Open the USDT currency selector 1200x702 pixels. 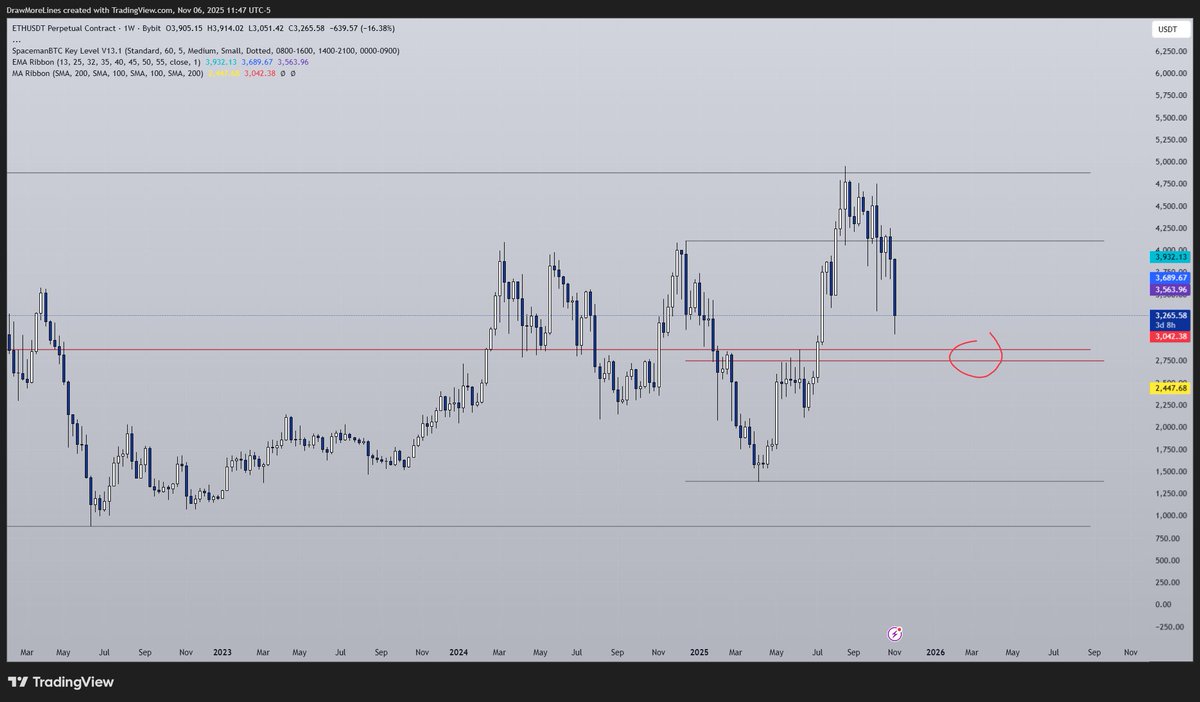tap(1168, 30)
